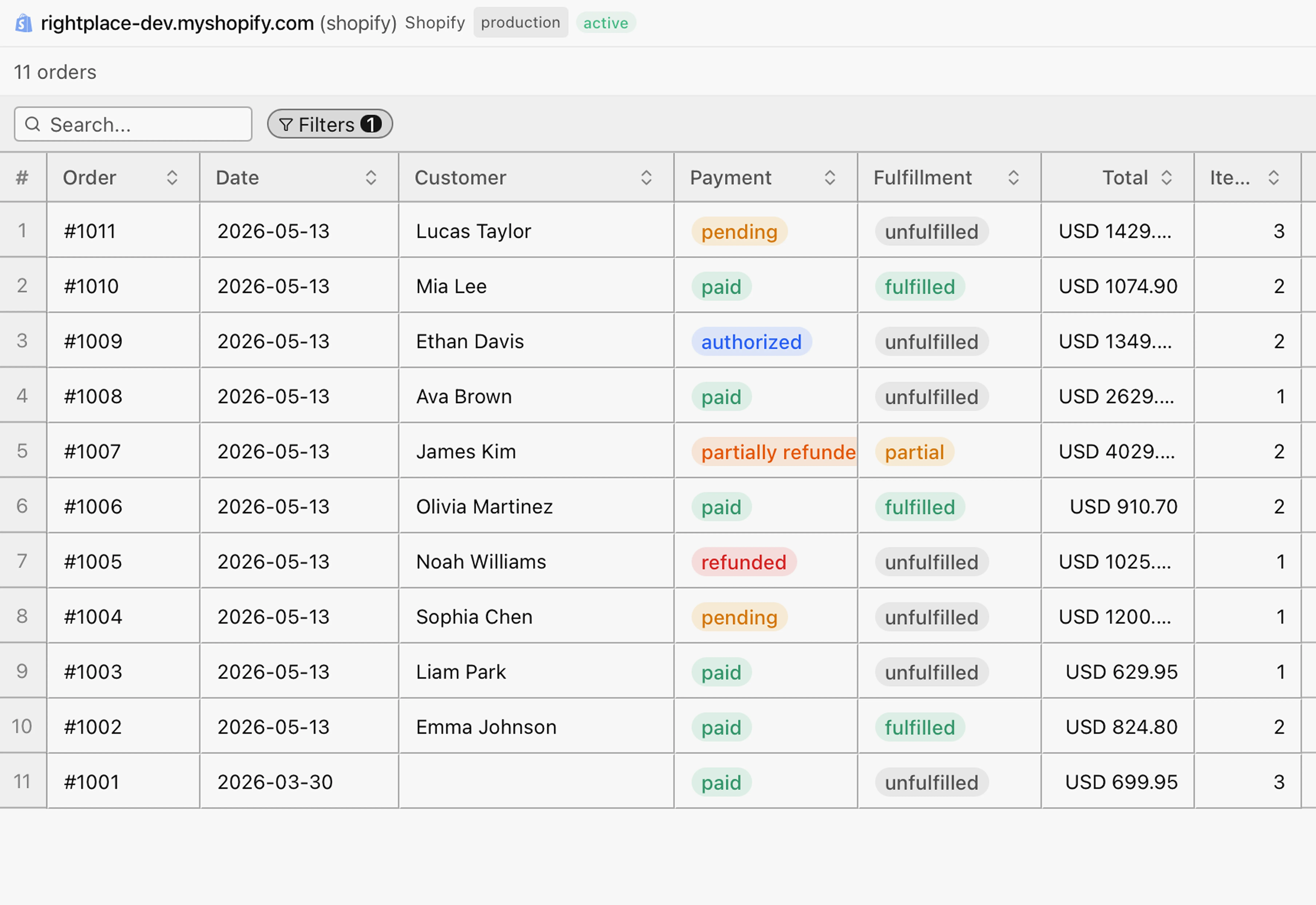Viewport: 1316px width, 905px height.
Task: Click the partially refunded payment badge
Action: pos(774,451)
